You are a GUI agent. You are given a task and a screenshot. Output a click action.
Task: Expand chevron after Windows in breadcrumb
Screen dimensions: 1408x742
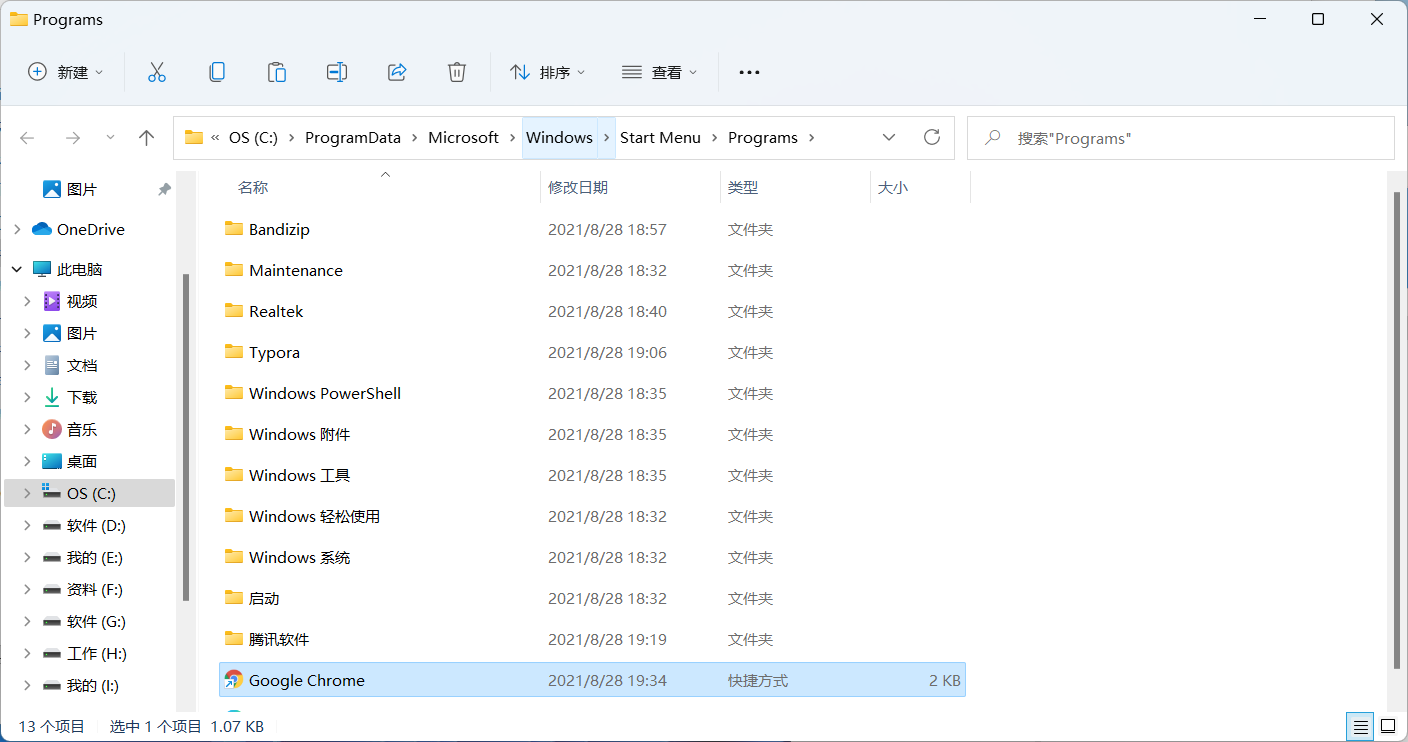606,137
